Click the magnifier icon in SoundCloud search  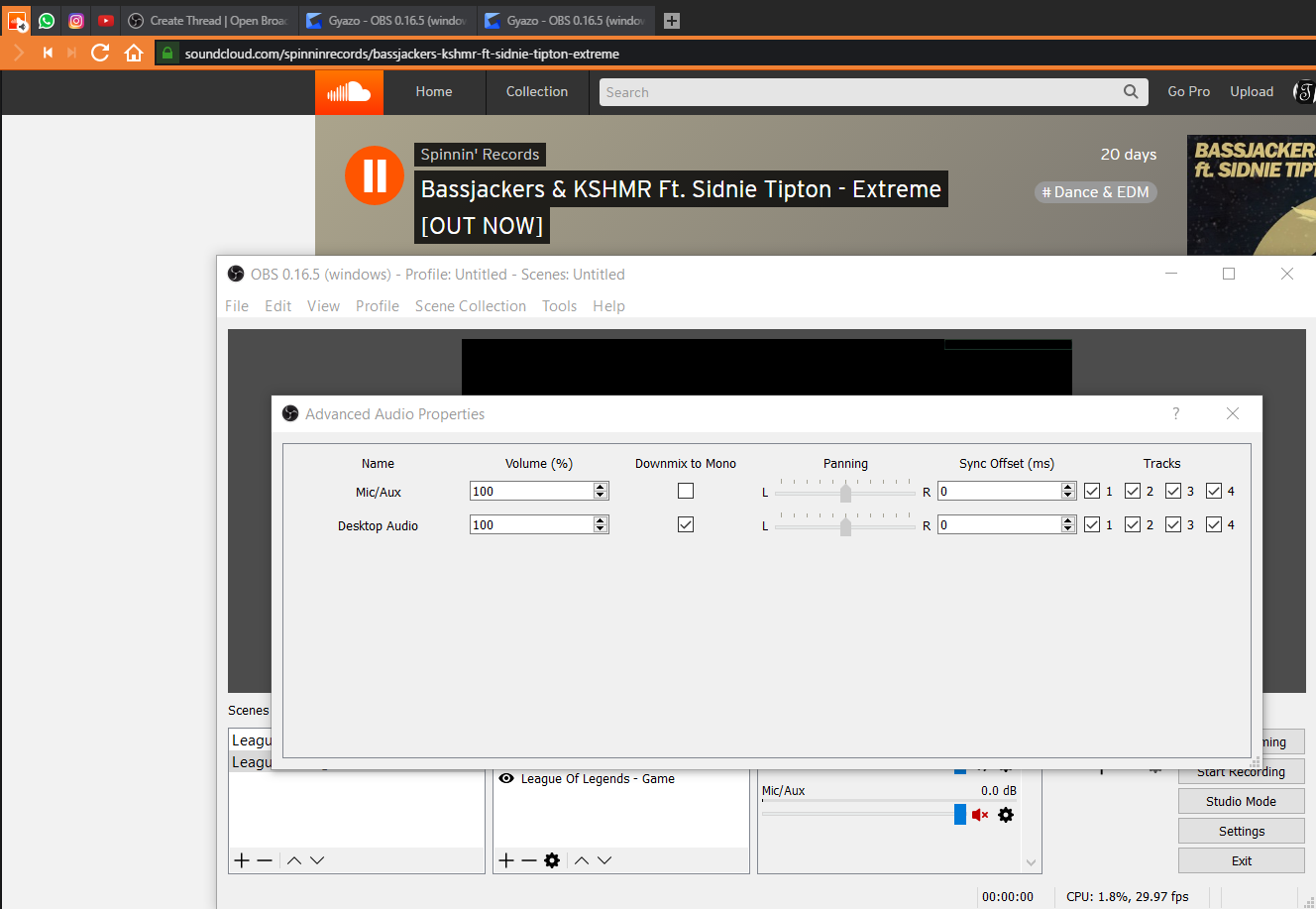(1131, 92)
